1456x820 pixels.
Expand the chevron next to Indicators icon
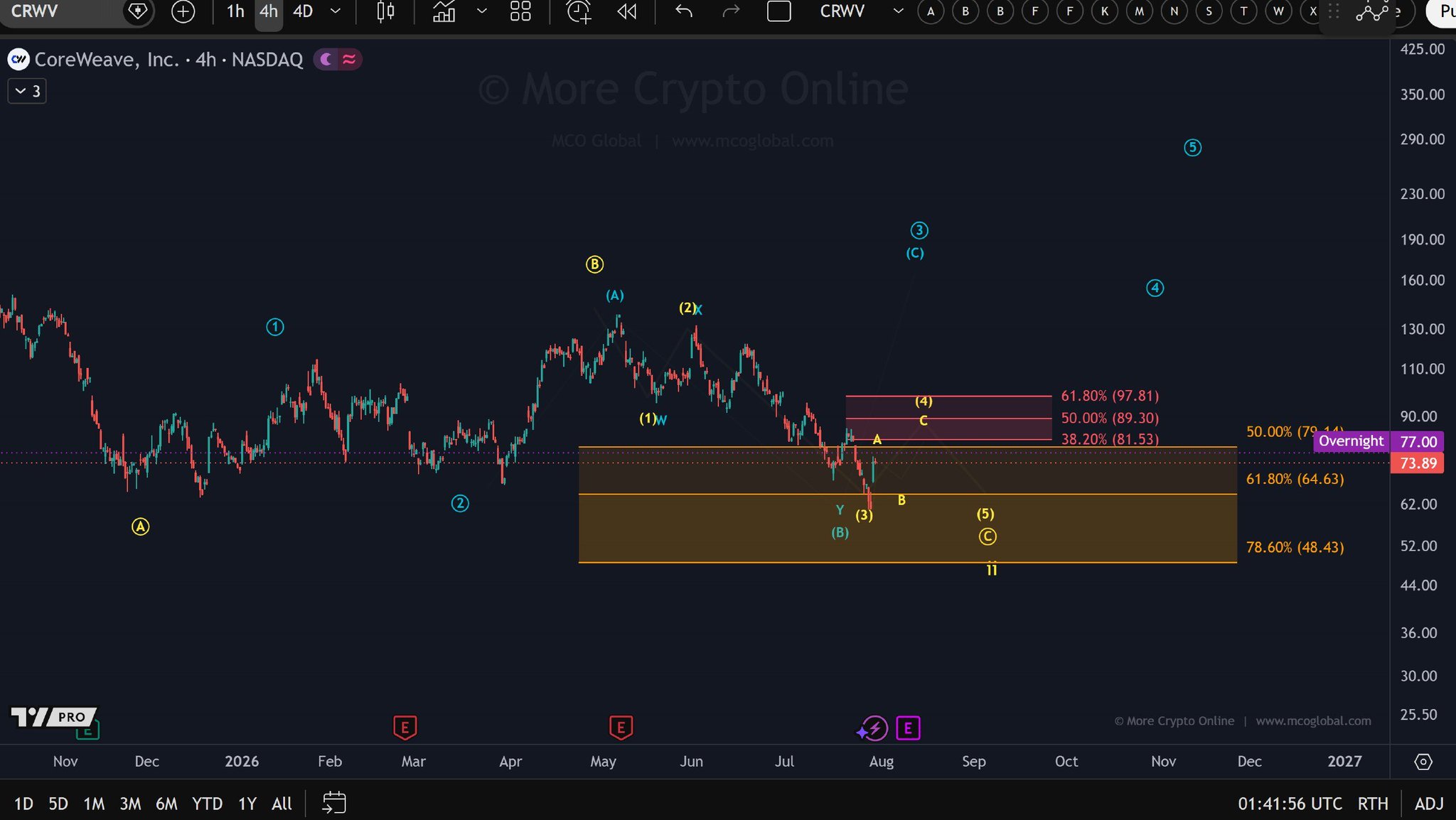[482, 11]
